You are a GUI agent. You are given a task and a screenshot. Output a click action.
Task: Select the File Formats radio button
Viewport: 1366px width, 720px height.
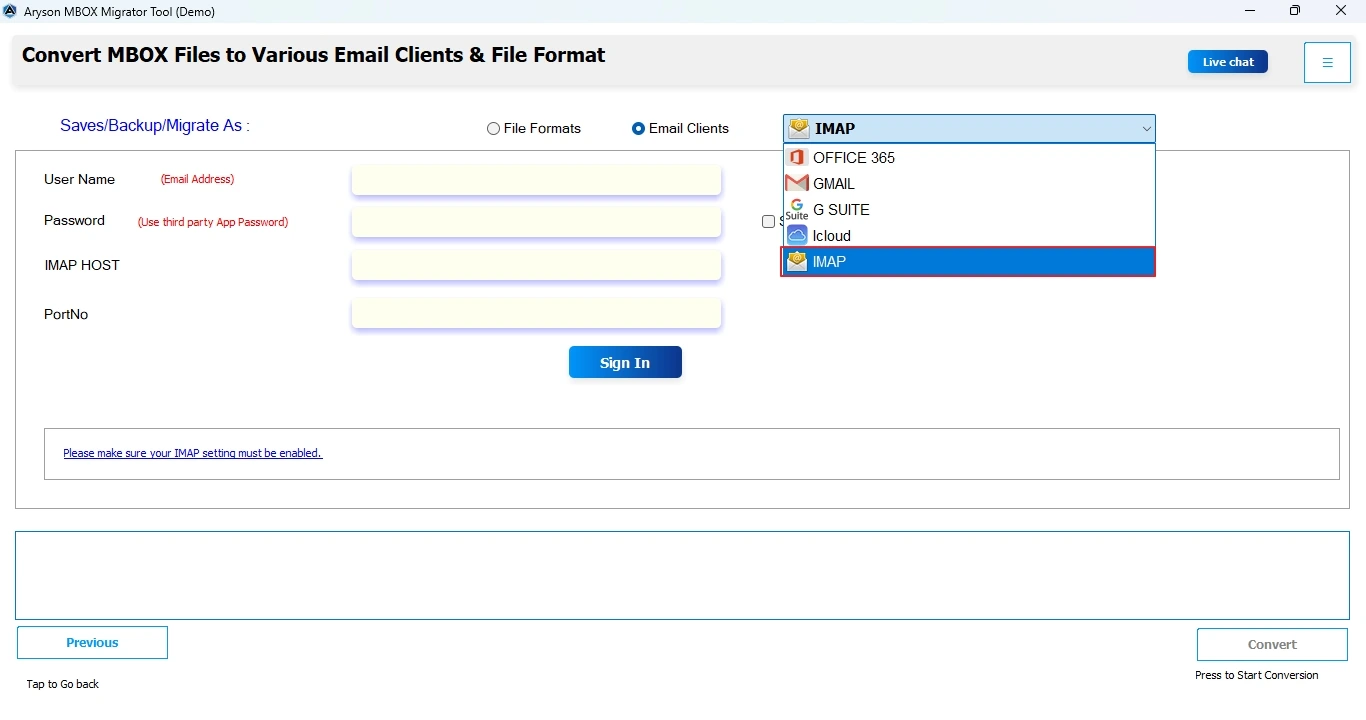492,128
